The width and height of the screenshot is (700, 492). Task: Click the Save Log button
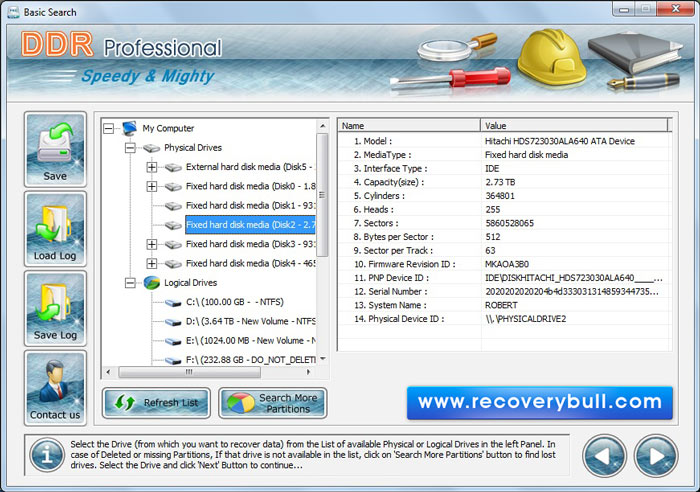[x=55, y=309]
